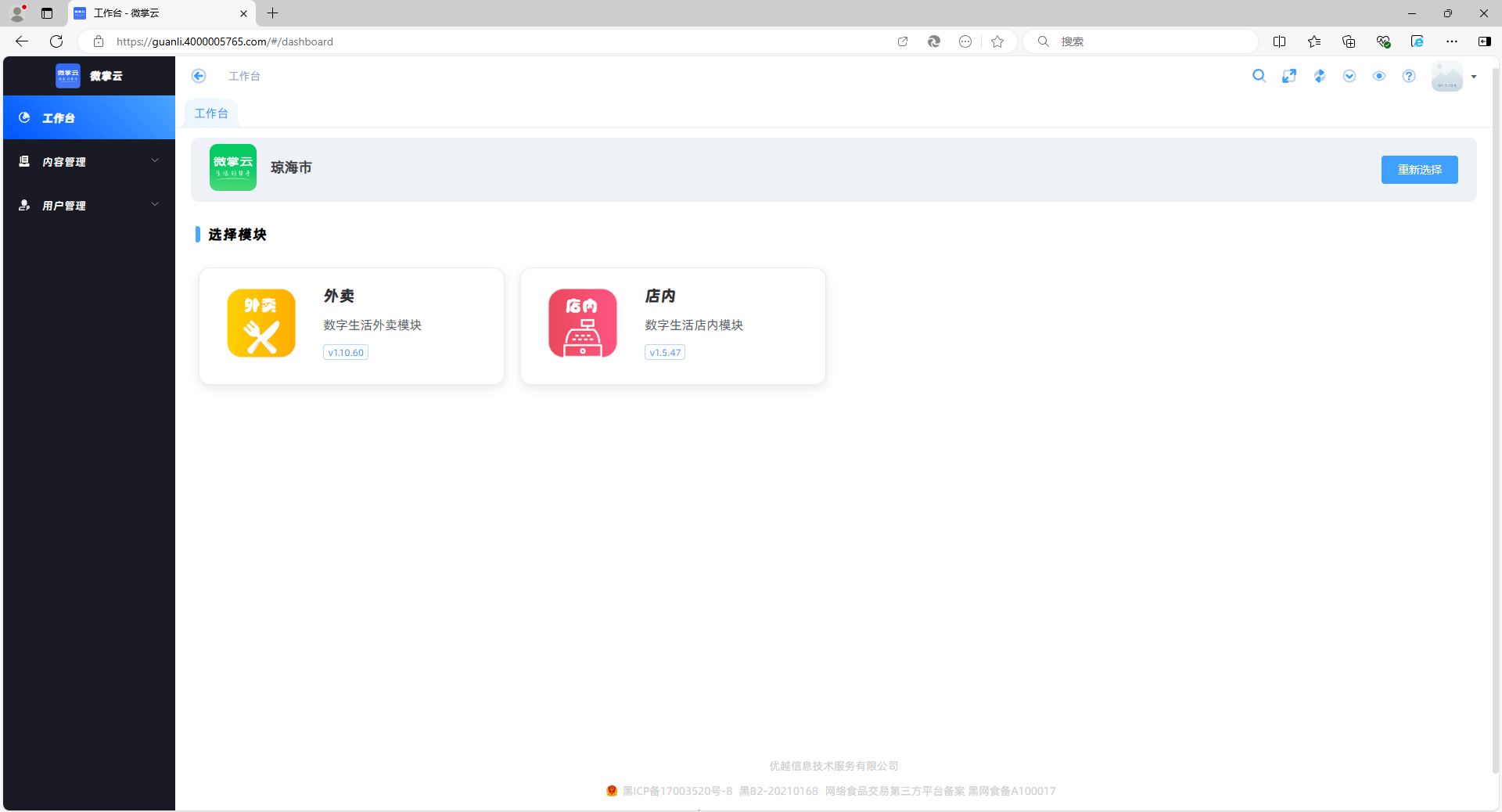Switch to the 工作台 page tab
1502x812 pixels.
coord(211,113)
